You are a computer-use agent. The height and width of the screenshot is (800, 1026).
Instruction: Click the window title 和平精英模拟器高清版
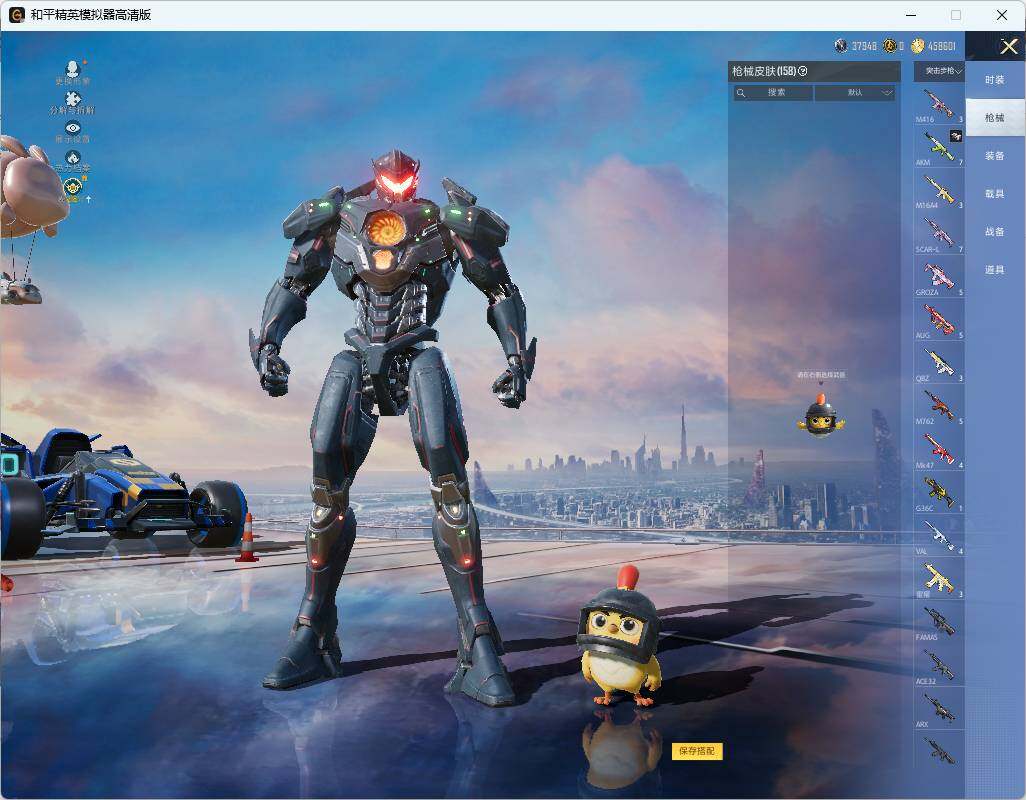point(91,14)
